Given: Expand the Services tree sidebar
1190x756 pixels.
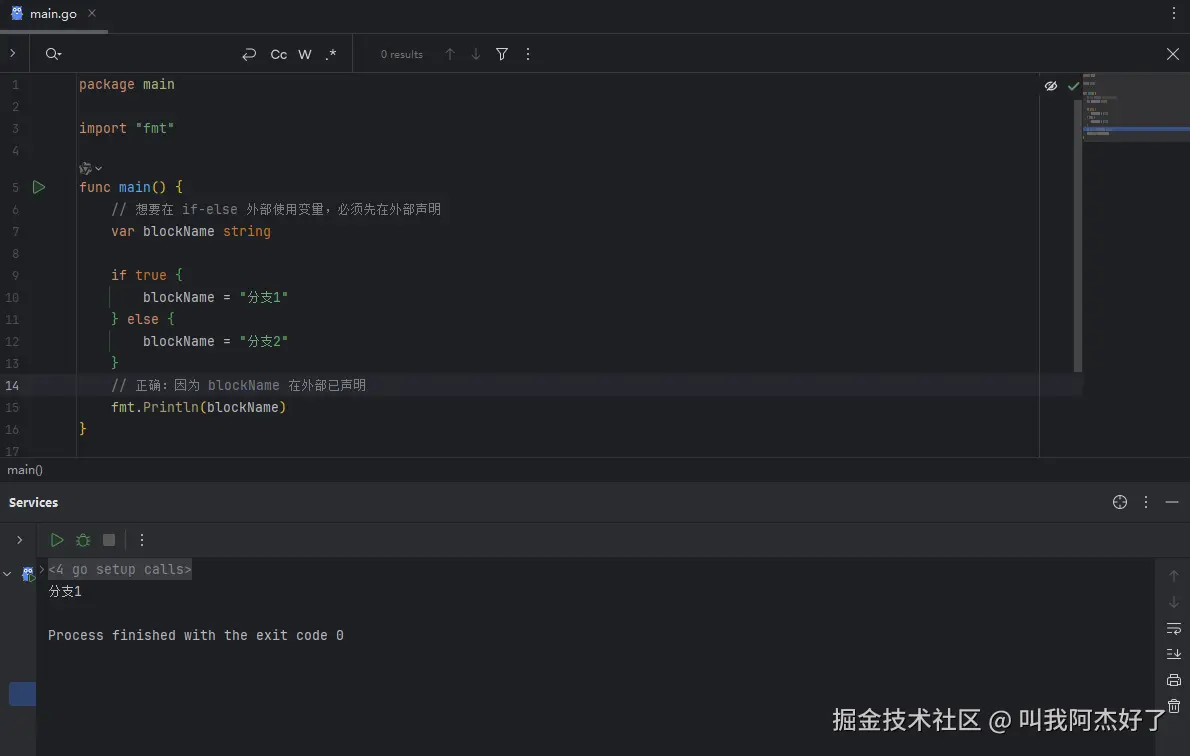Looking at the screenshot, I should pos(19,540).
